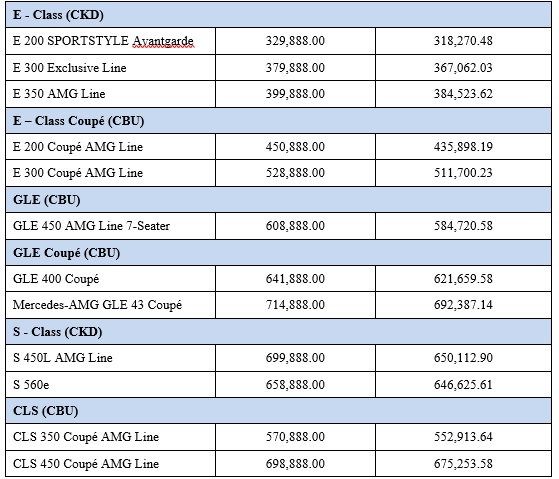Click the price 329,888.00

click(295, 41)
